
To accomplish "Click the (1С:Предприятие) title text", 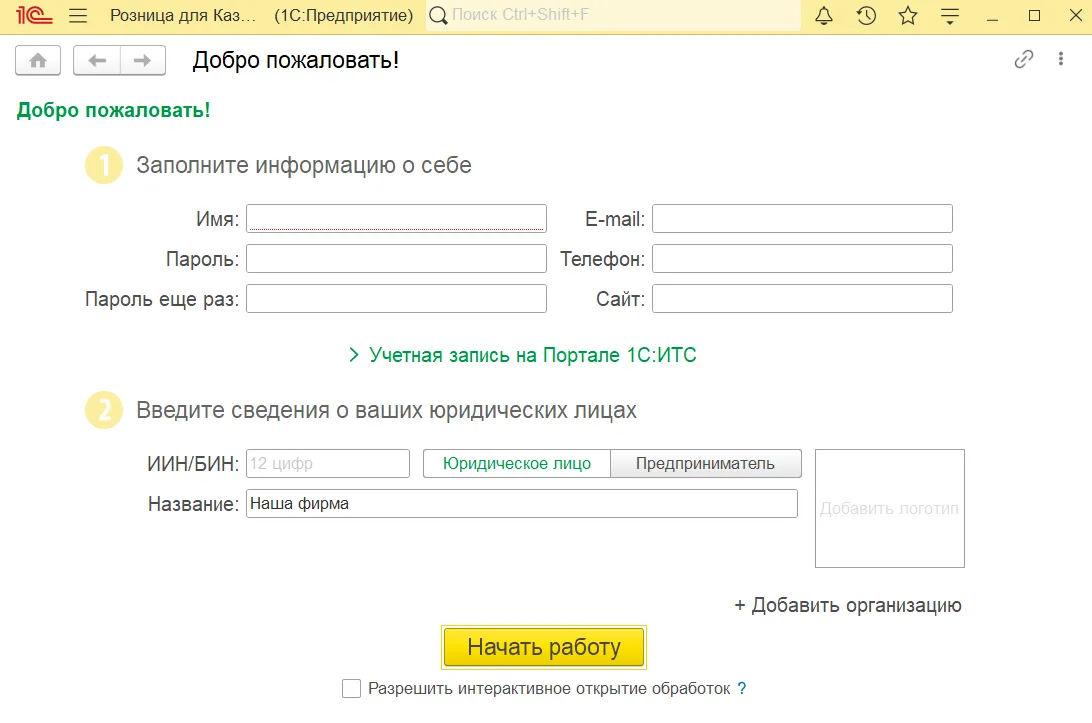I will 344,15.
